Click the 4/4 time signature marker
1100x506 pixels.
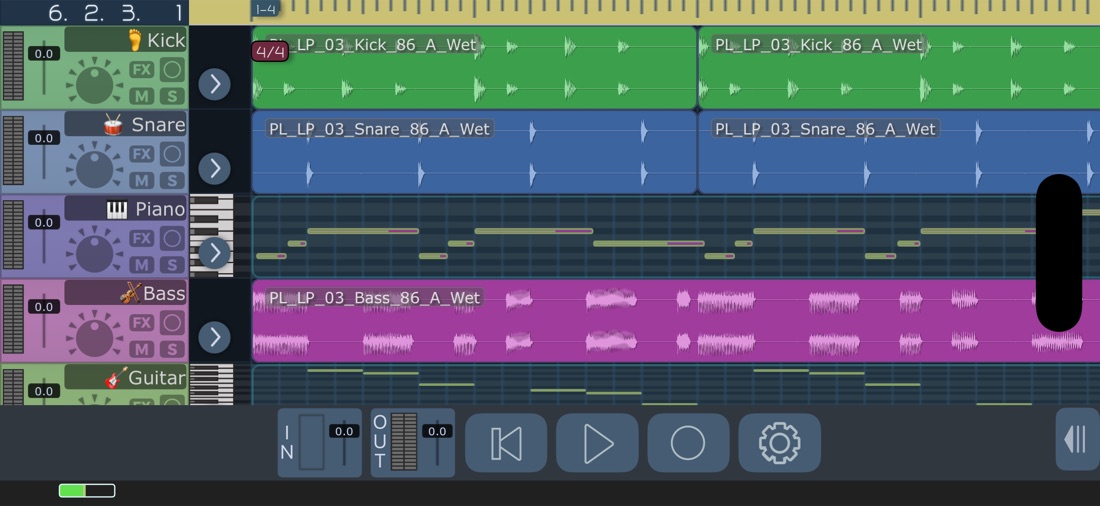point(270,52)
